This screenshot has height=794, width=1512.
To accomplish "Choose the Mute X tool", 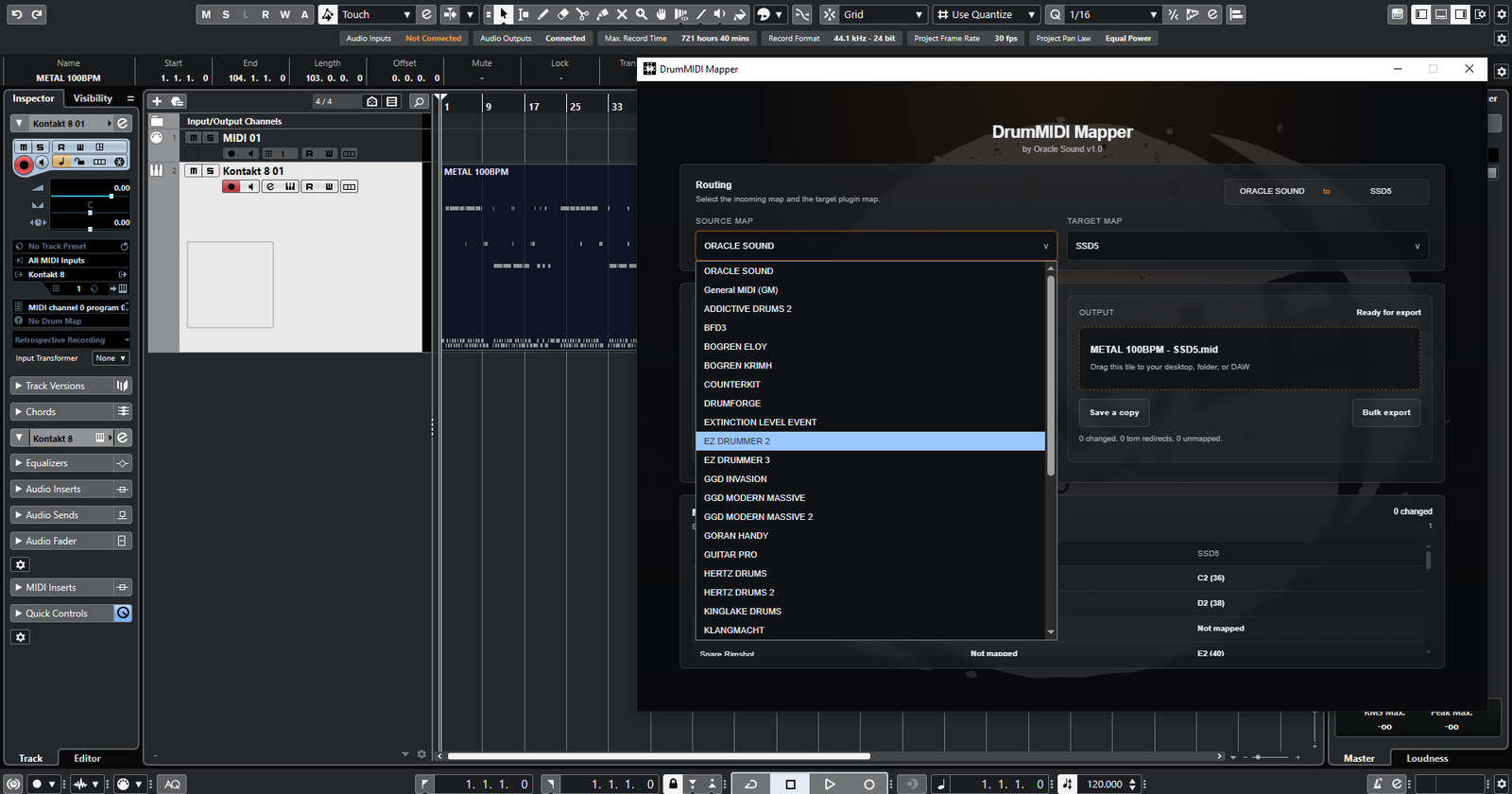I will point(622,14).
